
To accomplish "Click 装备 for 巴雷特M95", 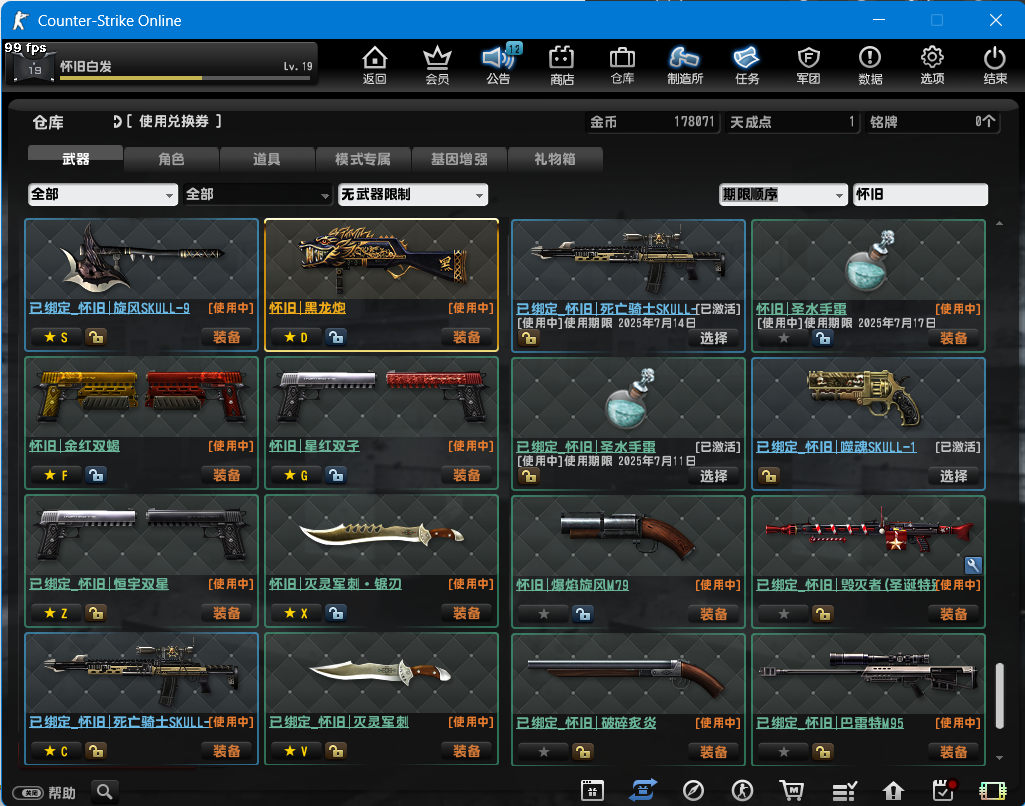I will point(953,752).
